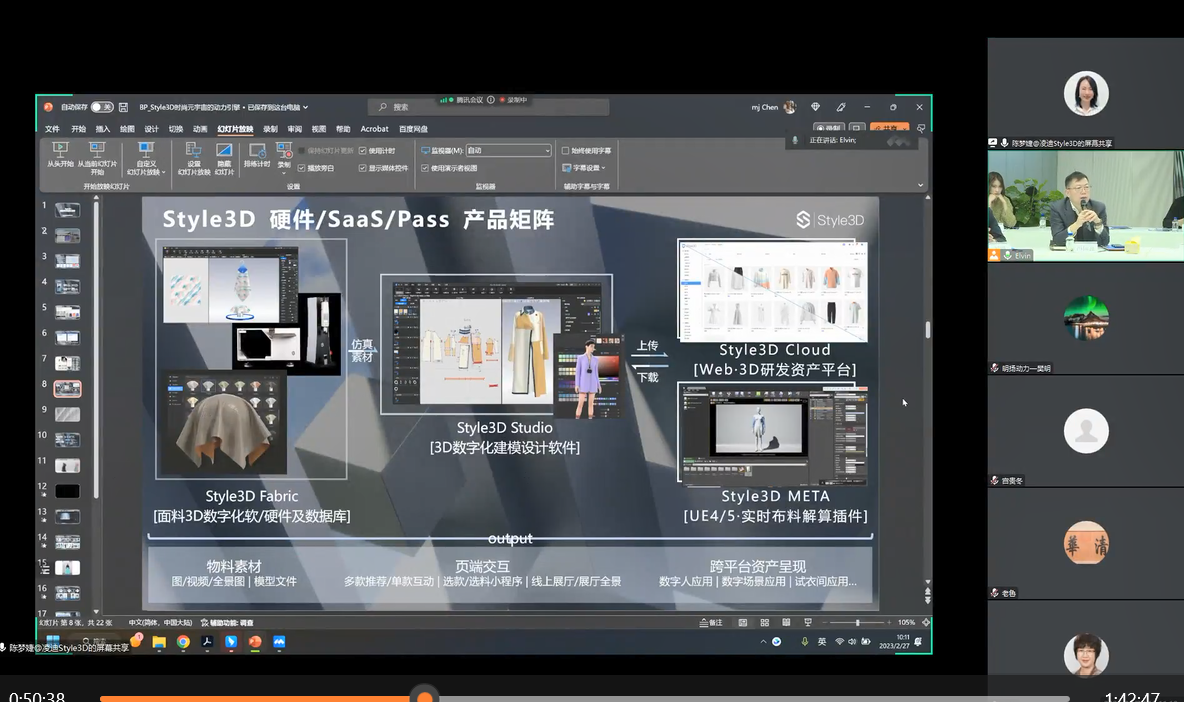Screen dimensions: 1184x702
Task: Show hidden tray icons with up chevron
Action: click(763, 642)
